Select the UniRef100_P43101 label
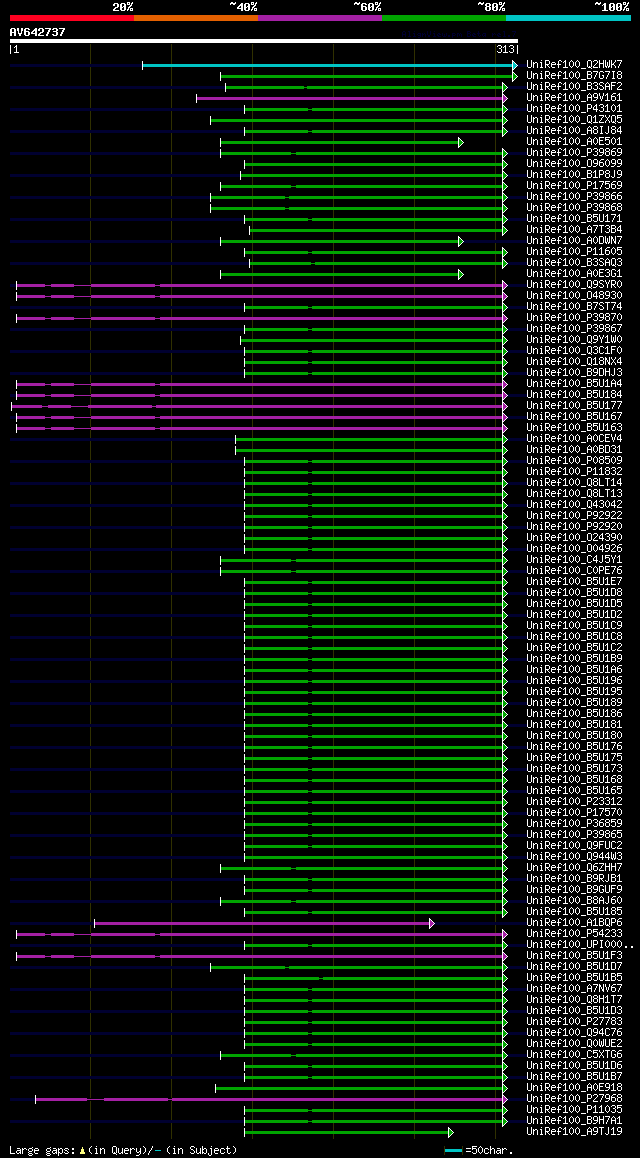Viewport: 640px width, 1158px height. [574, 109]
